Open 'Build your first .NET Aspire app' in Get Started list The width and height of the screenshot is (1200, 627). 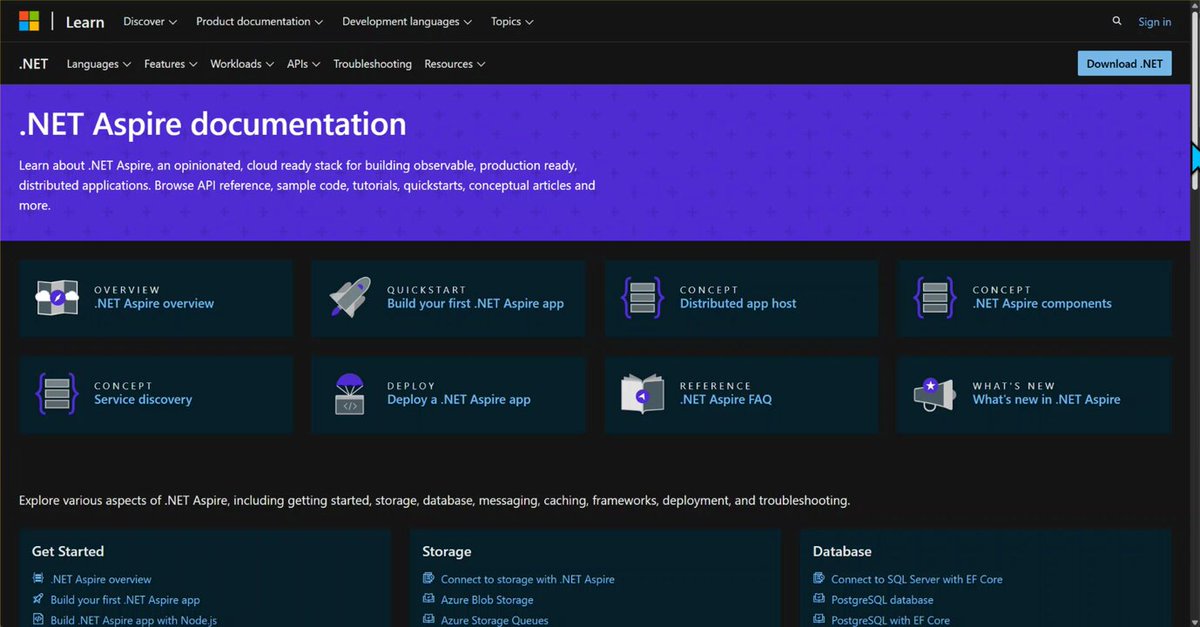125,600
